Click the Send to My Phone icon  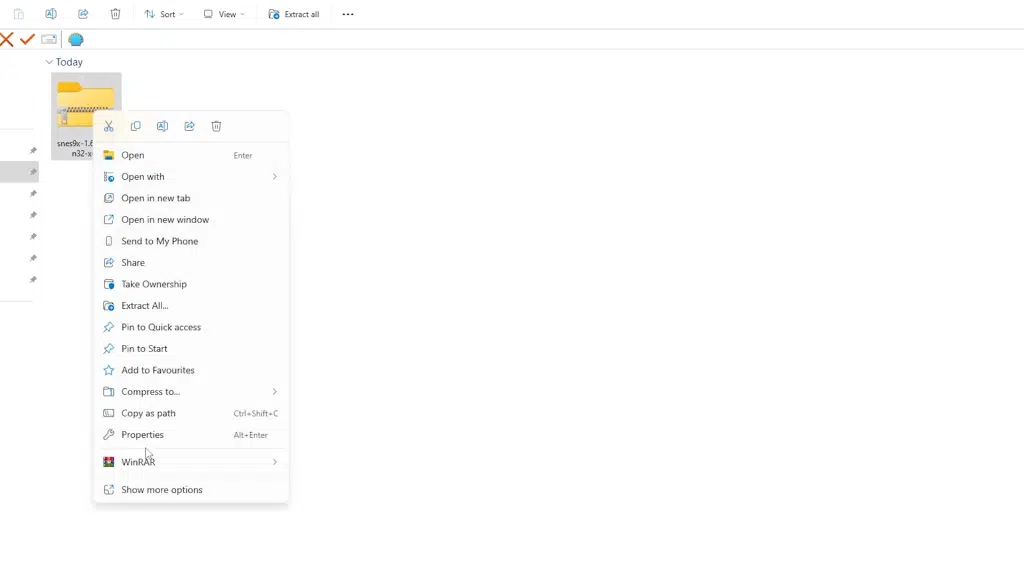click(108, 241)
